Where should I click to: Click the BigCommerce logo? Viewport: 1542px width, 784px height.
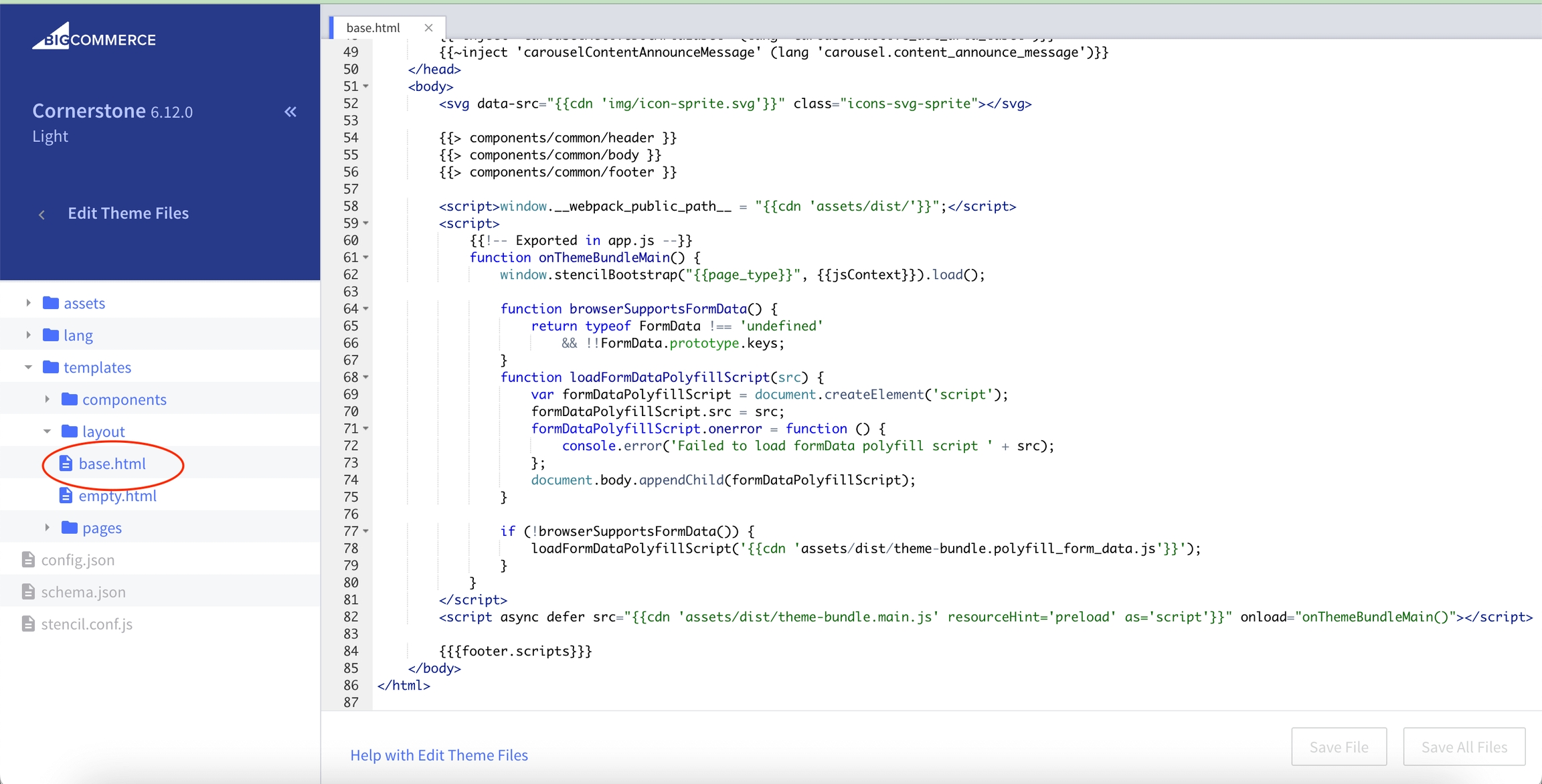[x=94, y=37]
